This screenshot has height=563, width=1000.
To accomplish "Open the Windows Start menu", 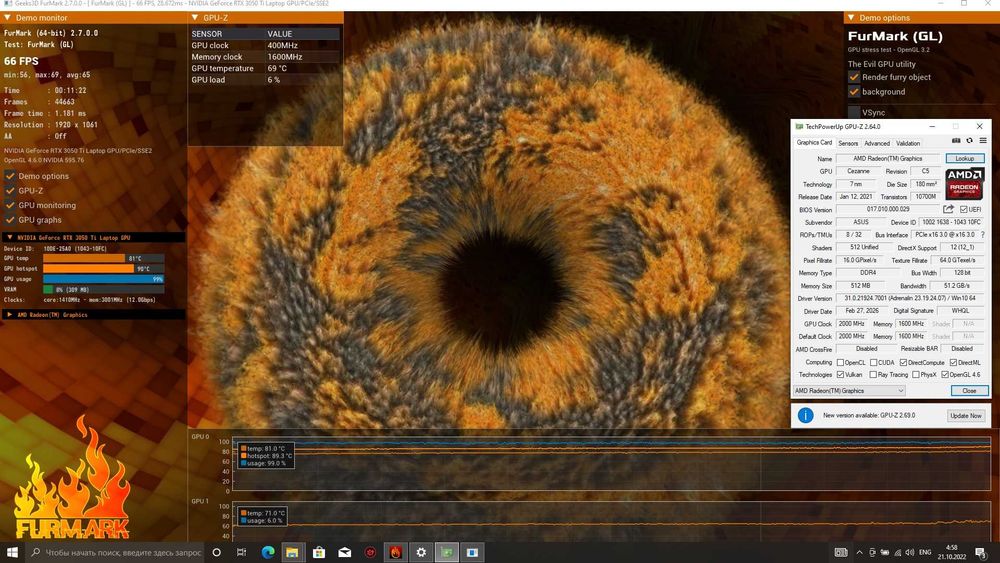I will [12, 552].
